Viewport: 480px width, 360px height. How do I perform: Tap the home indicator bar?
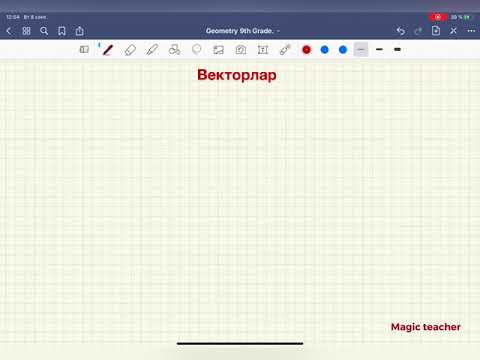click(240, 343)
